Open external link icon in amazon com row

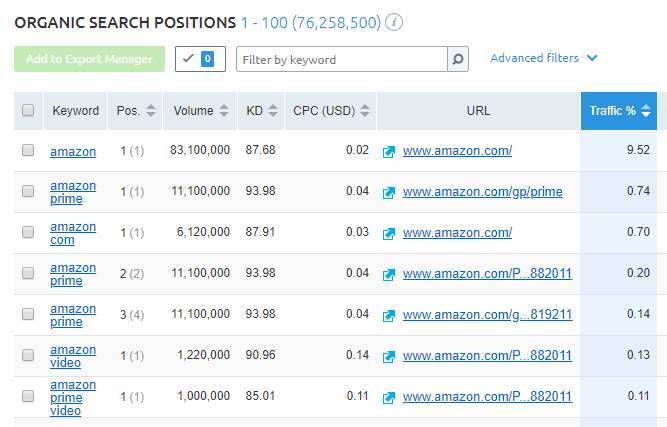pyautogui.click(x=389, y=234)
